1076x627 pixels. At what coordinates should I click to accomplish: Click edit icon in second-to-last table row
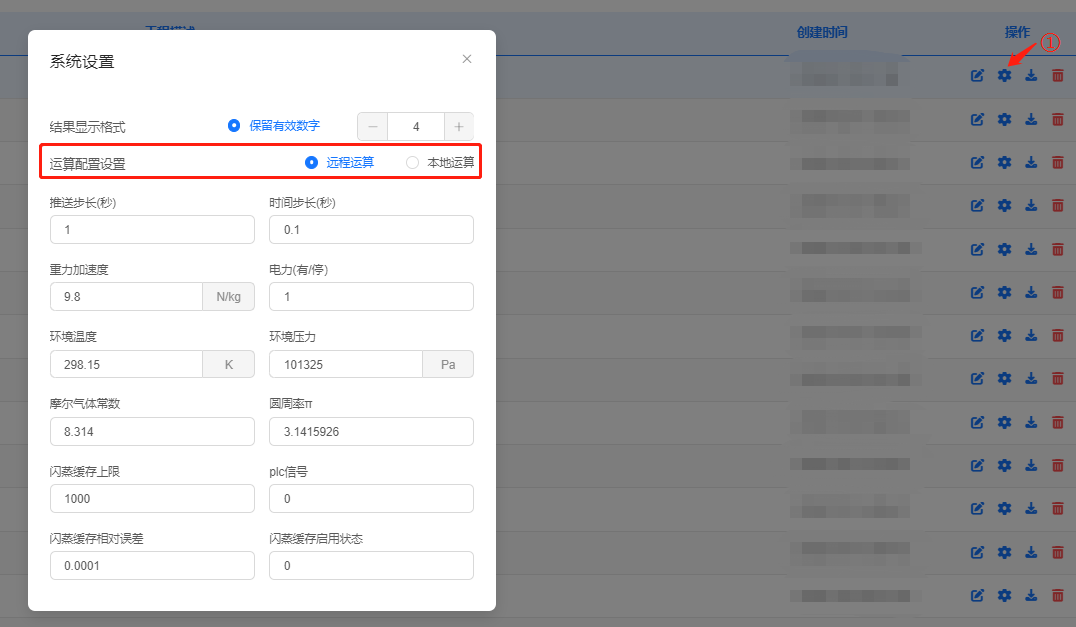click(x=977, y=552)
